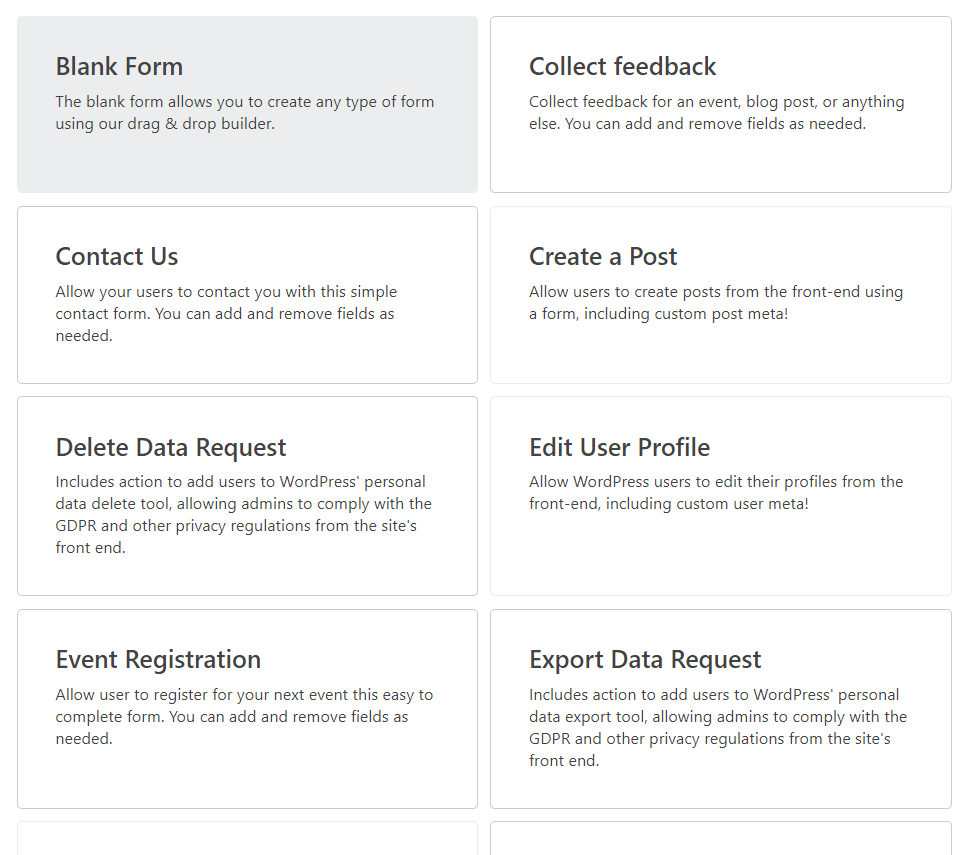This screenshot has width=969, height=855.
Task: Choose the Event Registration template
Action: coord(247,709)
